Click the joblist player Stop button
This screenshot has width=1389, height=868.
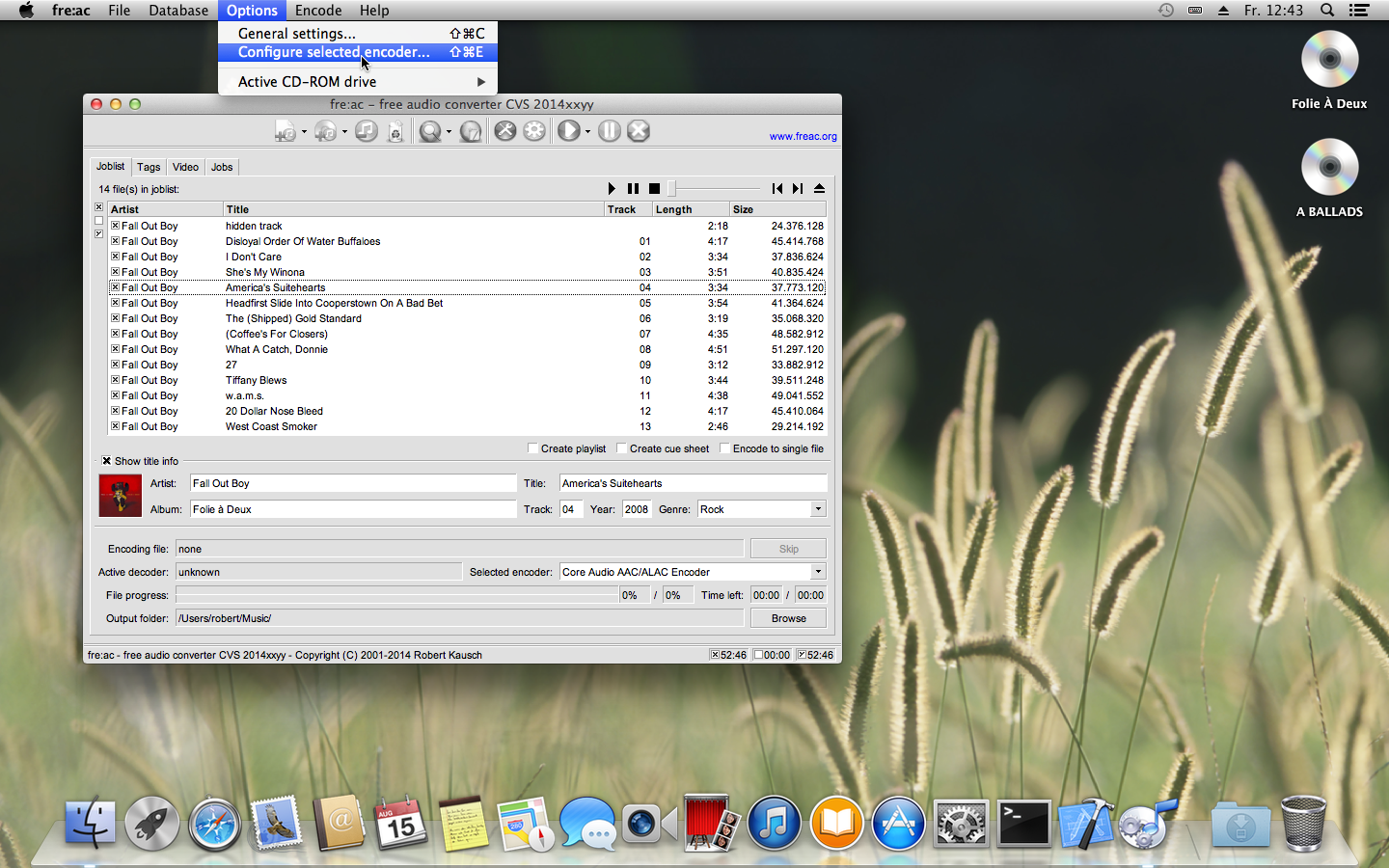(x=654, y=189)
